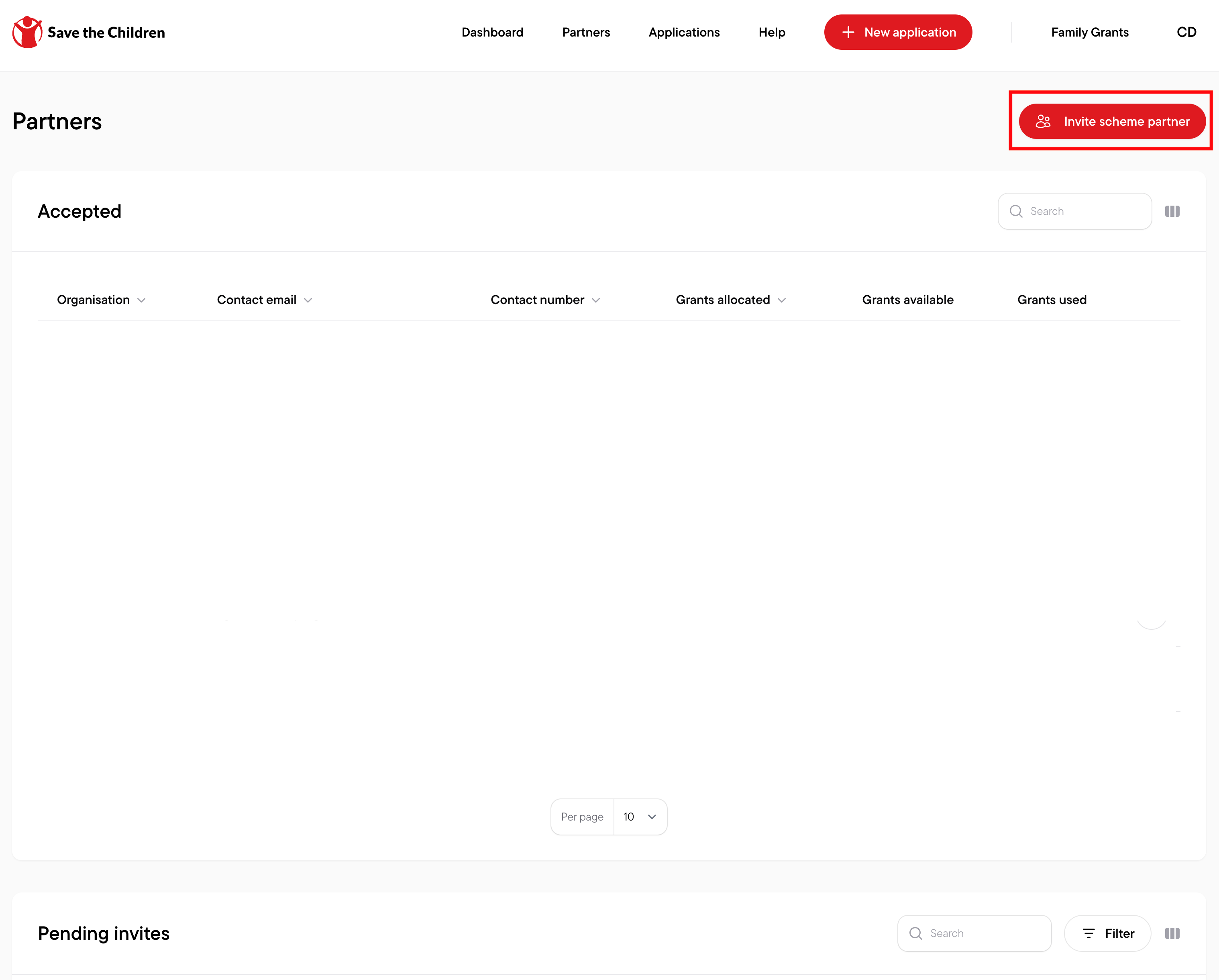Image resolution: width=1219 pixels, height=980 pixels.
Task: Focus the Accepted table search field
Action: tap(1074, 211)
